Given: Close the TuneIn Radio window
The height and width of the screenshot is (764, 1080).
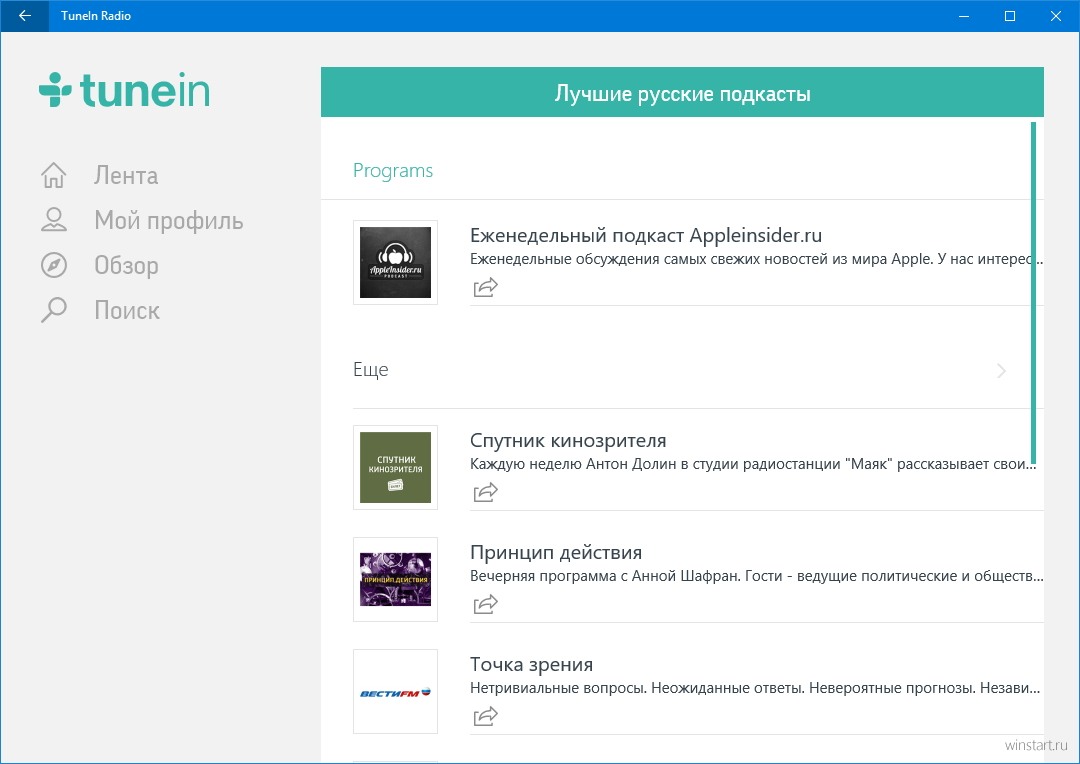Looking at the screenshot, I should tap(1055, 16).
